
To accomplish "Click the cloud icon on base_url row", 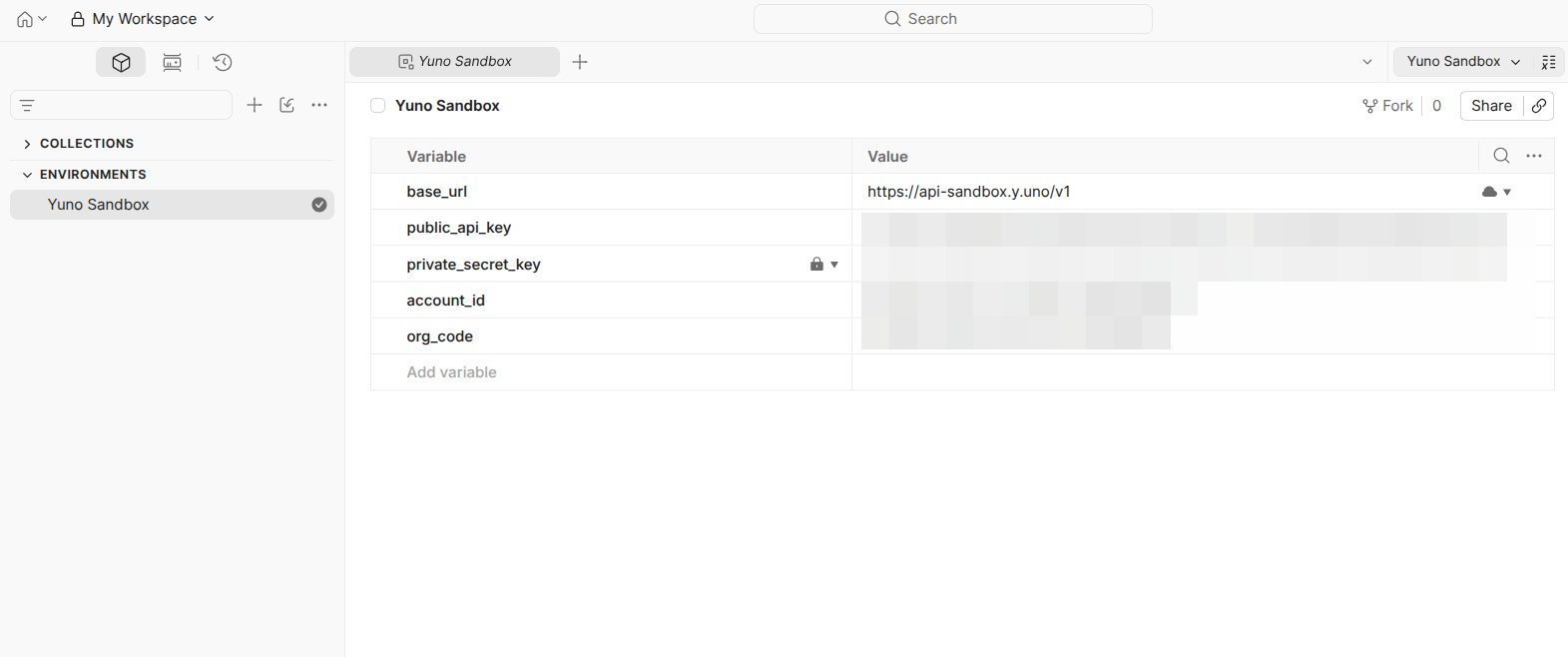I will pyautogui.click(x=1489, y=192).
